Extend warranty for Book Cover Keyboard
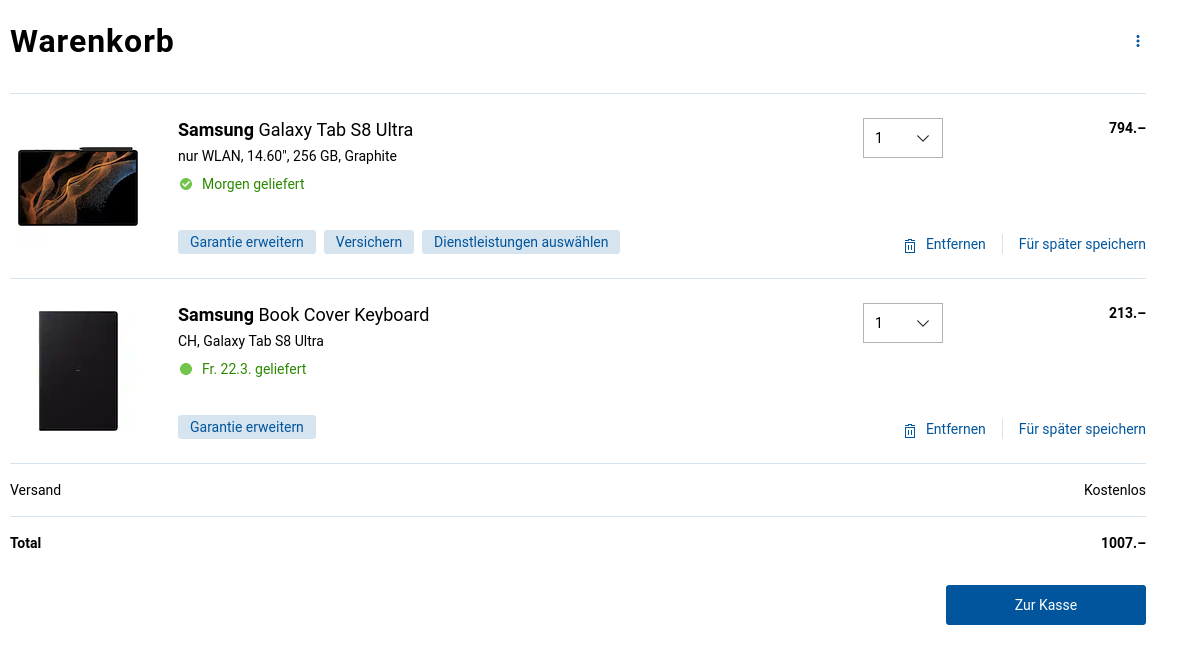Image resolution: width=1185 pixels, height=669 pixels. click(246, 427)
